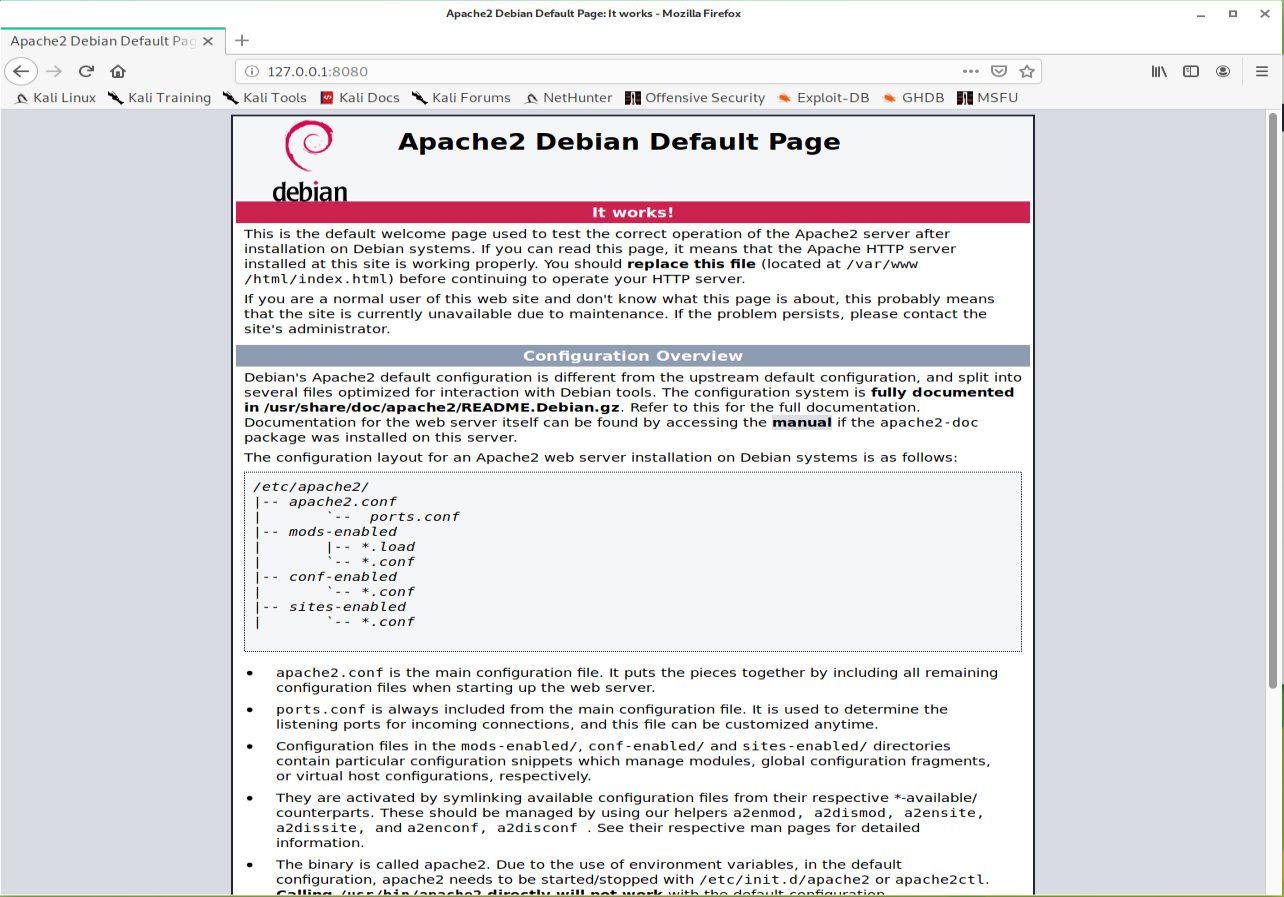
Task: Click the 'Apache2 Debian Default Page' heading
Action: click(619, 141)
